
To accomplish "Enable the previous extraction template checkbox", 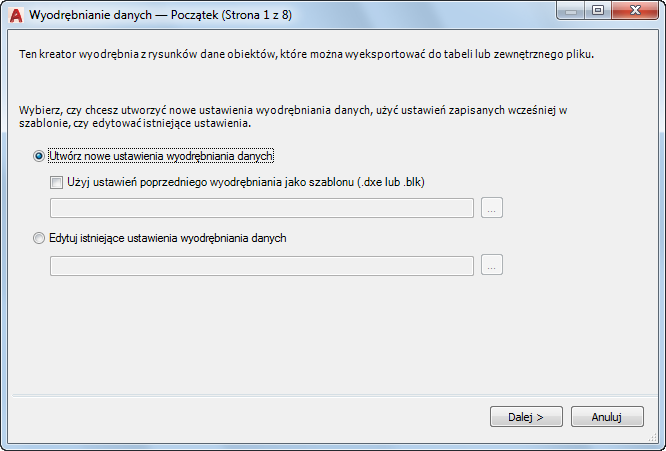I will (56, 183).
